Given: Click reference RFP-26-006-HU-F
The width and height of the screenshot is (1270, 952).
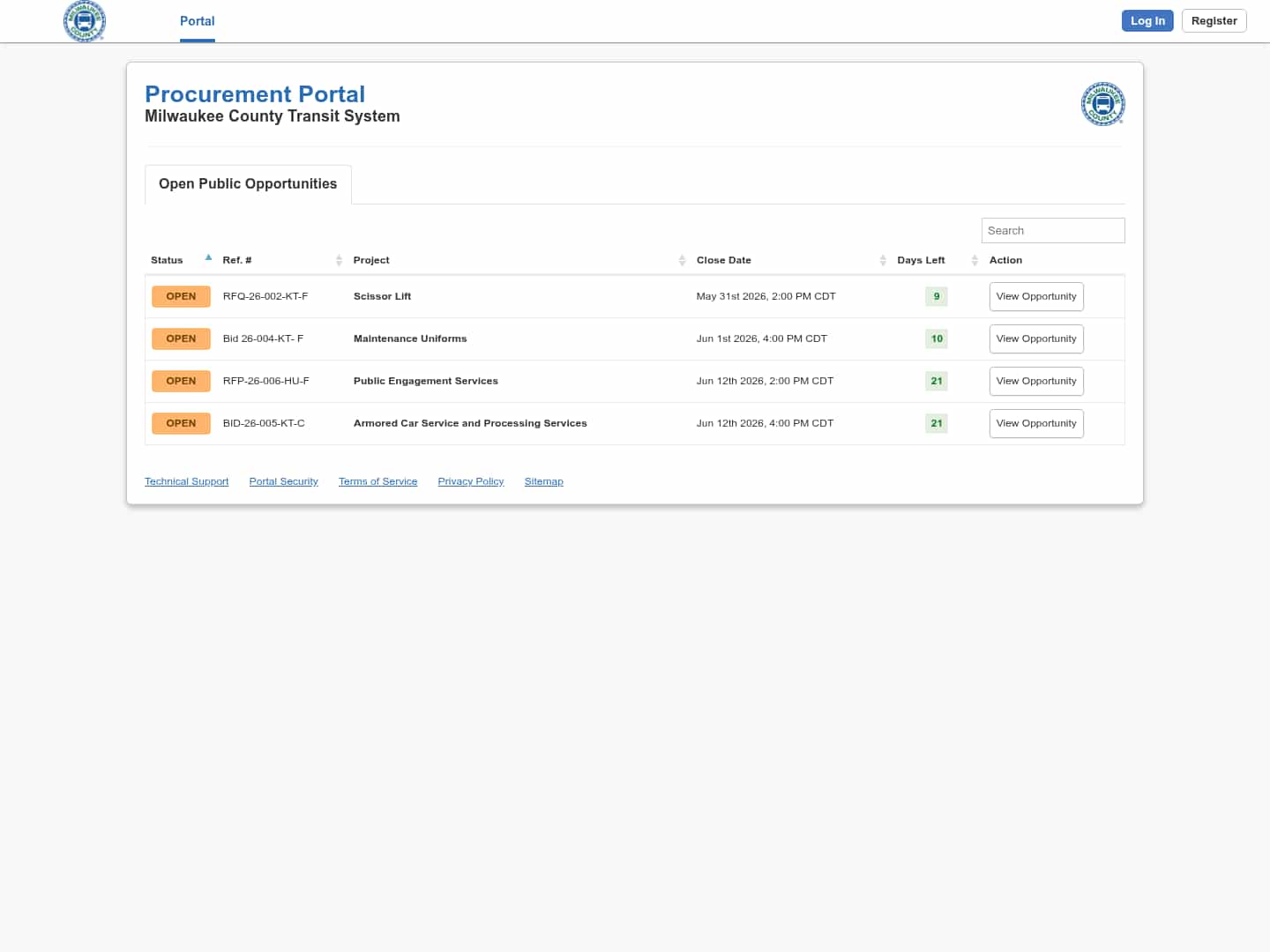Looking at the screenshot, I should pos(266,381).
